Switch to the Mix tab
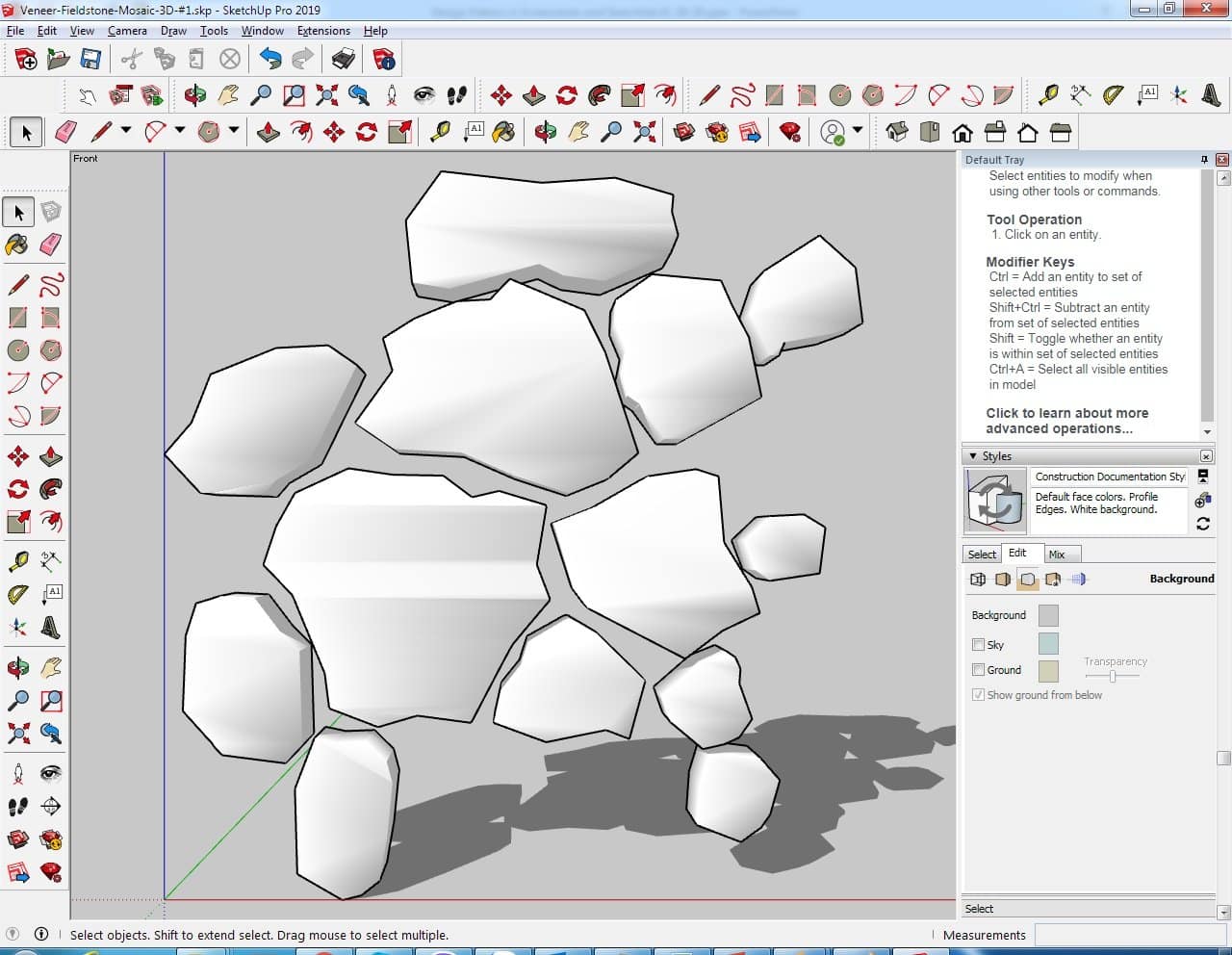This screenshot has height=955, width=1232. pyautogui.click(x=1057, y=555)
